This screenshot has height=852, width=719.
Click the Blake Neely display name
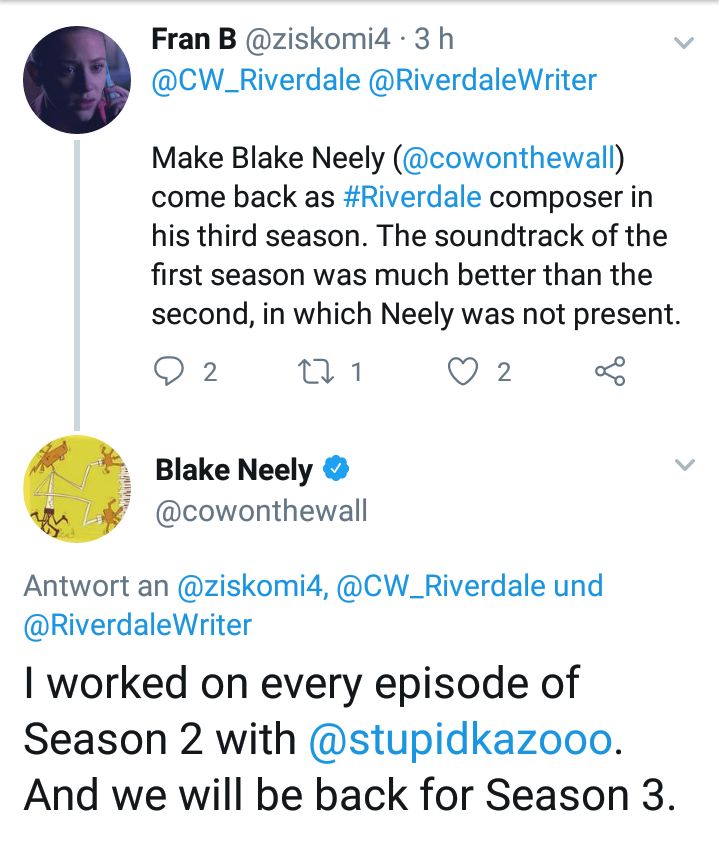(234, 469)
